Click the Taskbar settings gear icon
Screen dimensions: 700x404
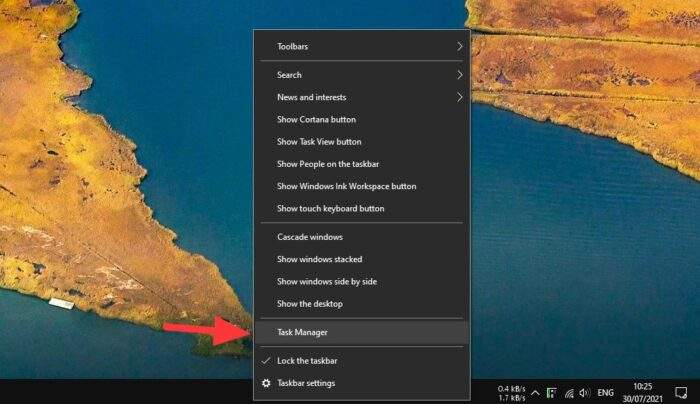pyautogui.click(x=266, y=383)
